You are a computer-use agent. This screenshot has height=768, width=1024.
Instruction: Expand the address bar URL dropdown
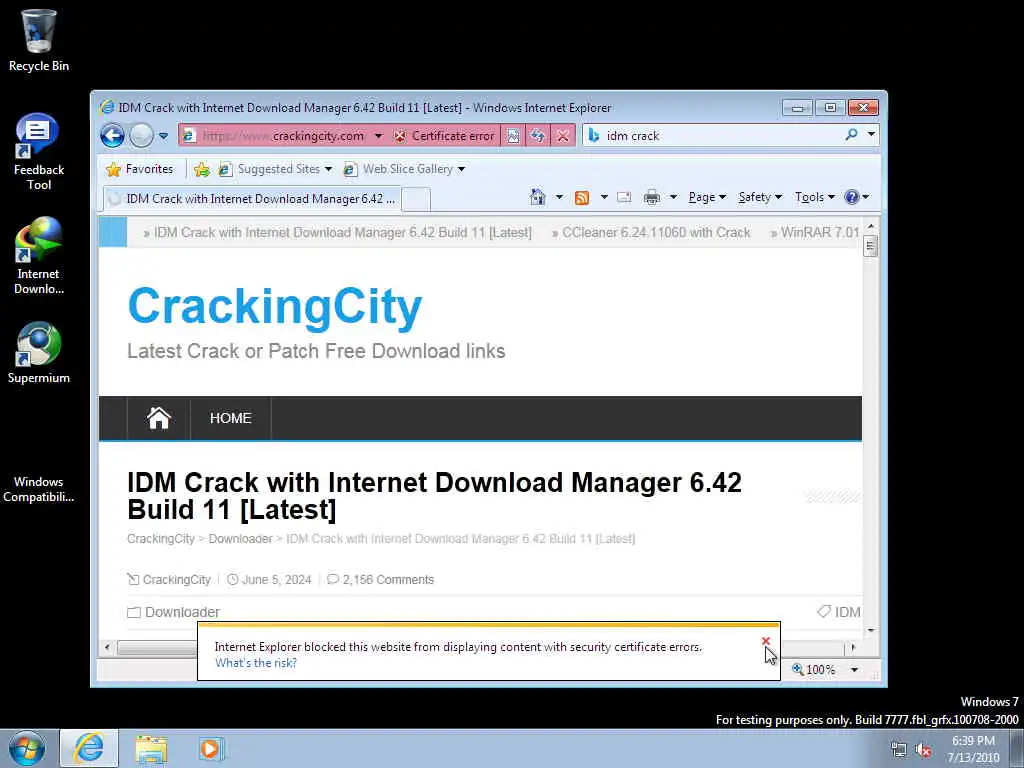378,136
